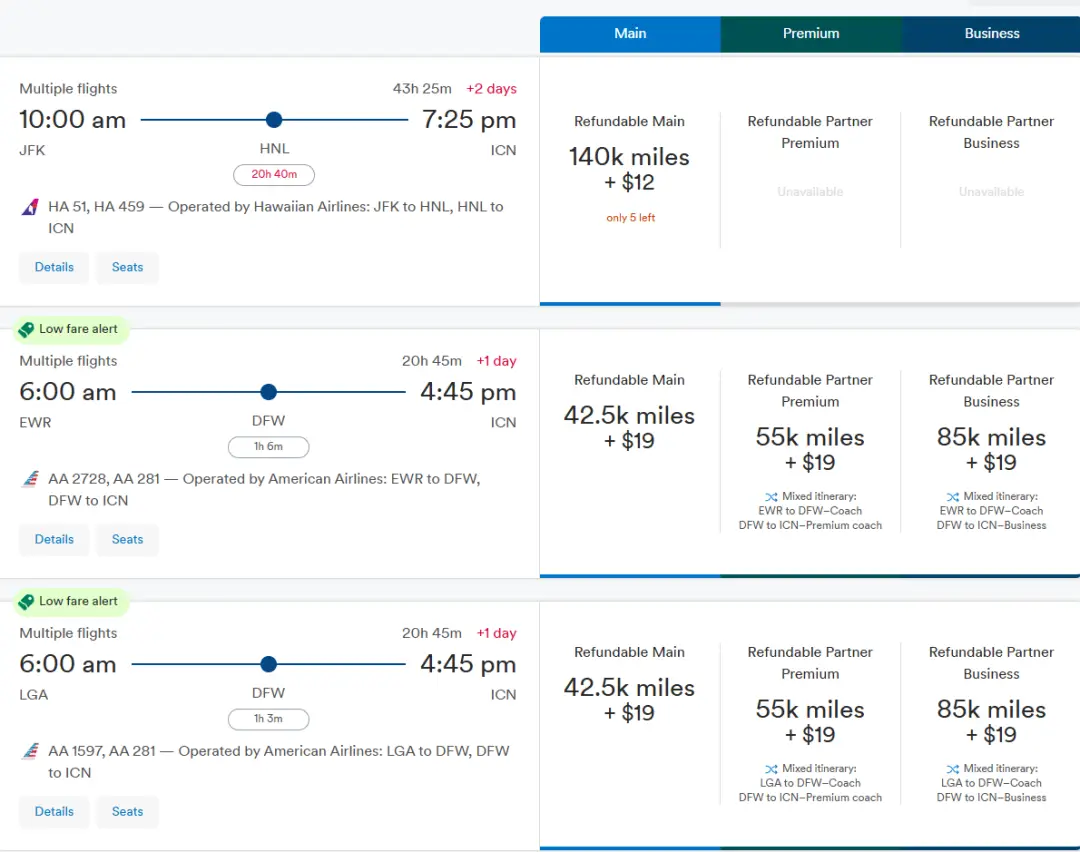
Task: View Seats for the LGA flight
Action: [127, 811]
